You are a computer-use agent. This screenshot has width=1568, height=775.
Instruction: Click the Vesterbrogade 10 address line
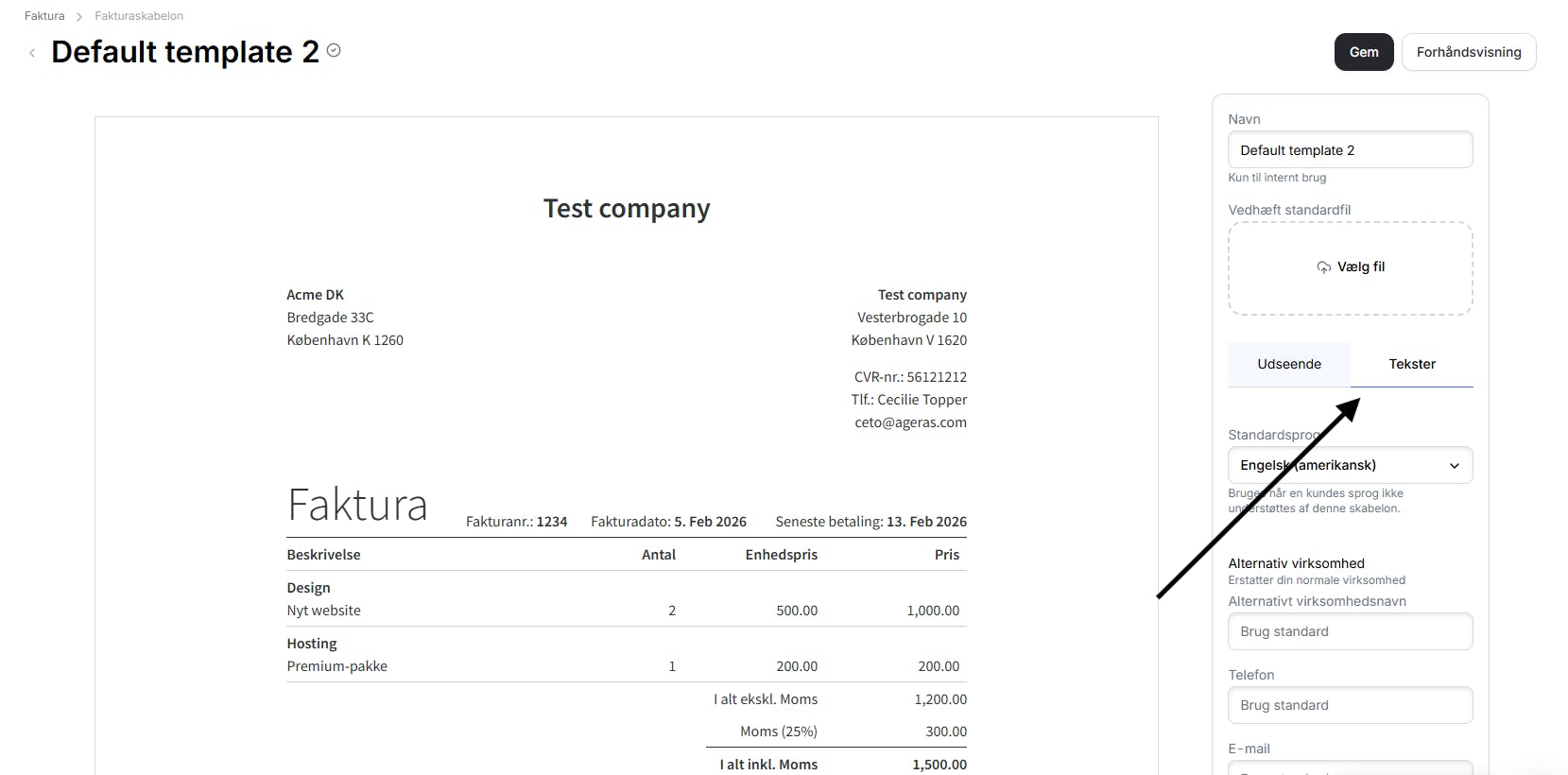[912, 318]
